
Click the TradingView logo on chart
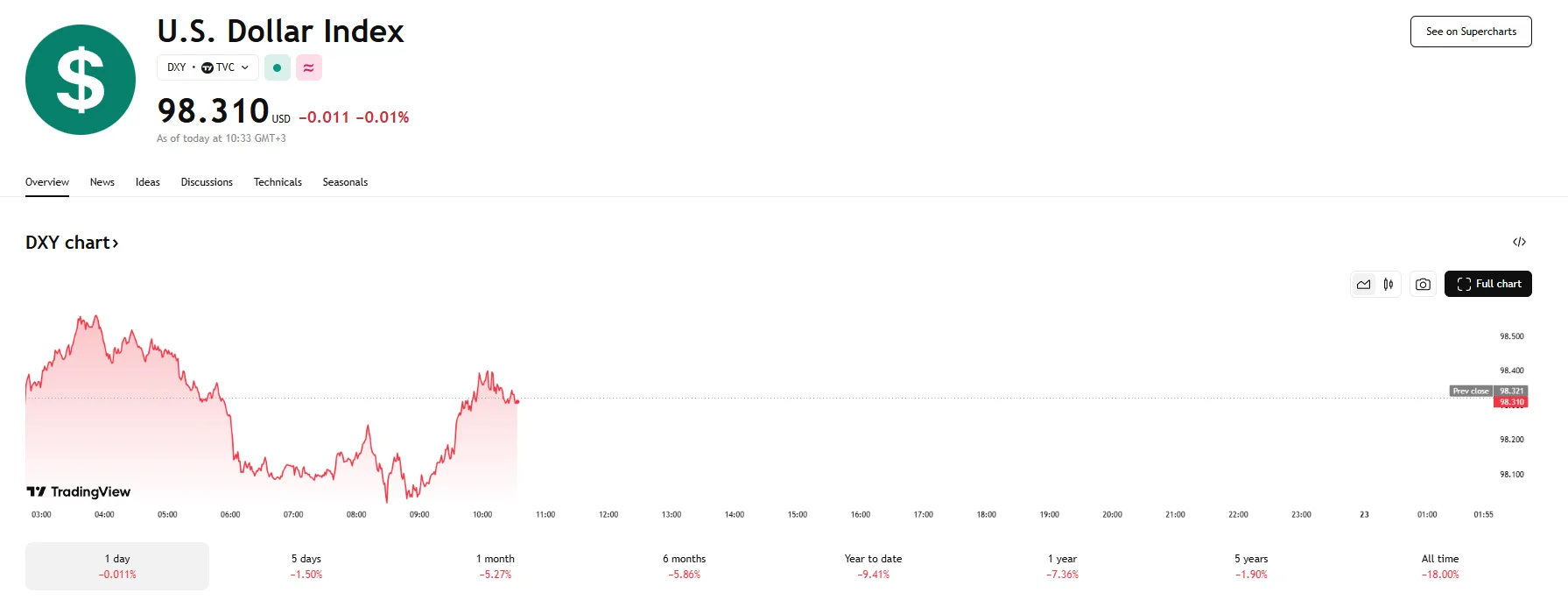point(79,491)
